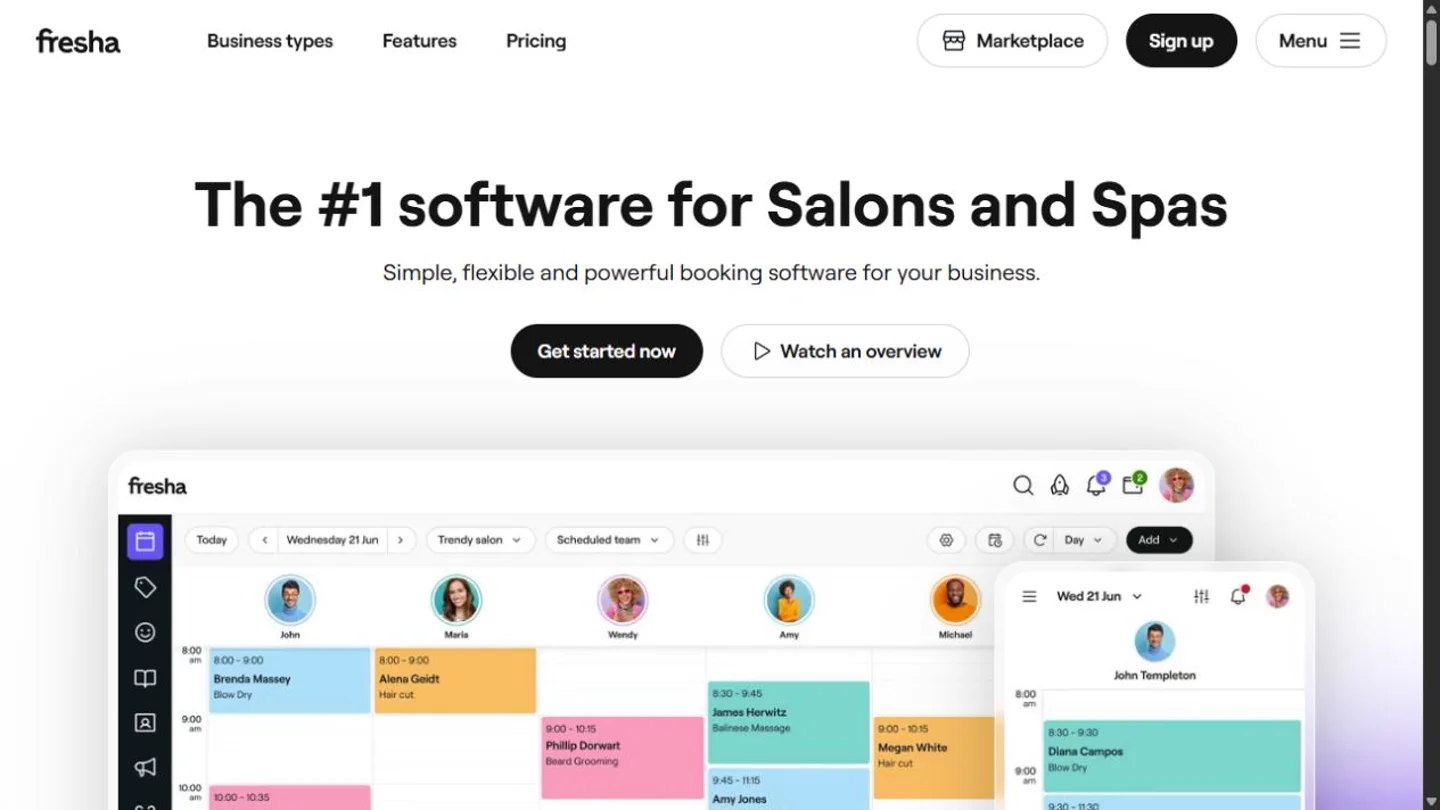This screenshot has width=1440, height=810.
Task: Go to next day using right chevron
Action: [x=401, y=540]
